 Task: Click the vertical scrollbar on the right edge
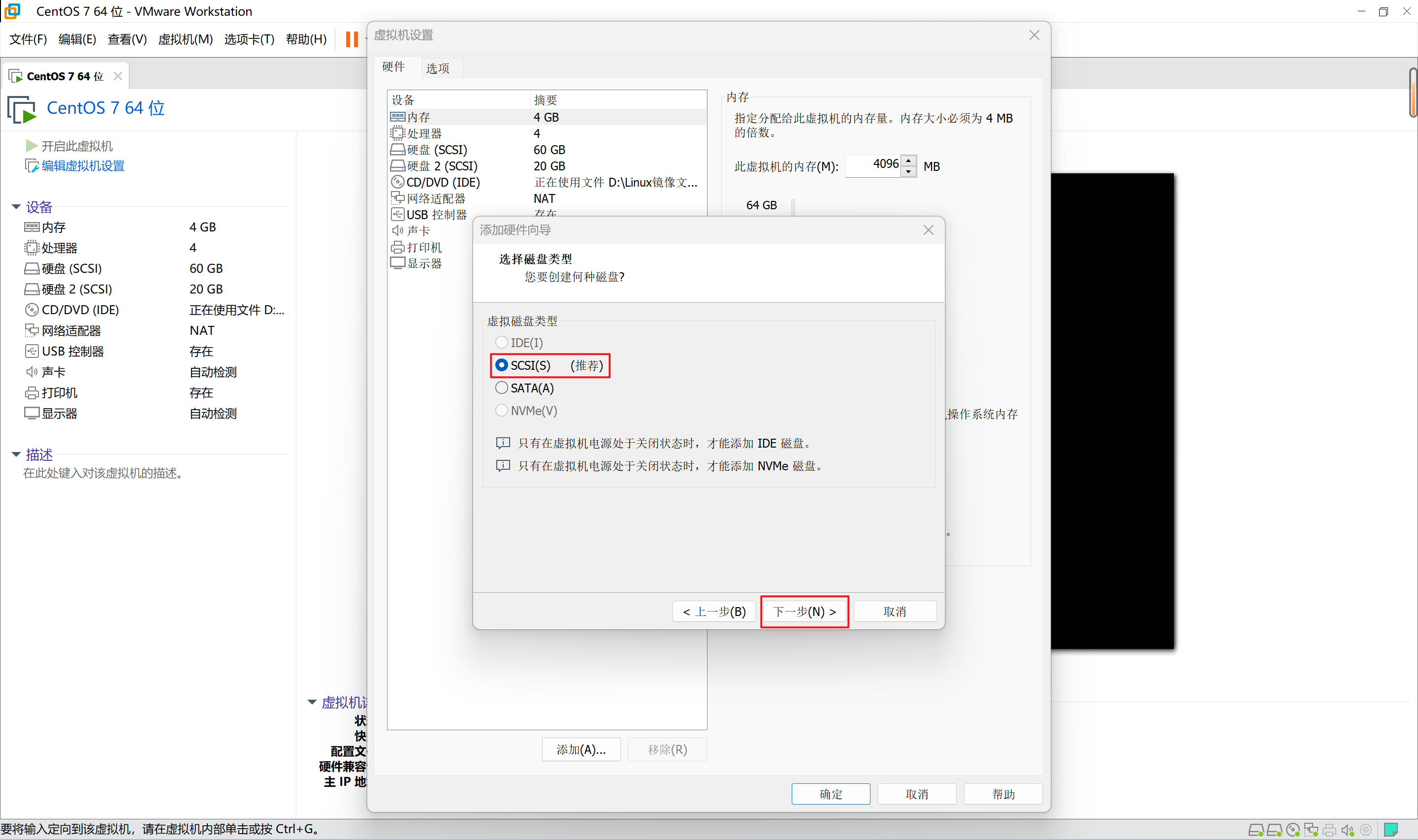1413,94
